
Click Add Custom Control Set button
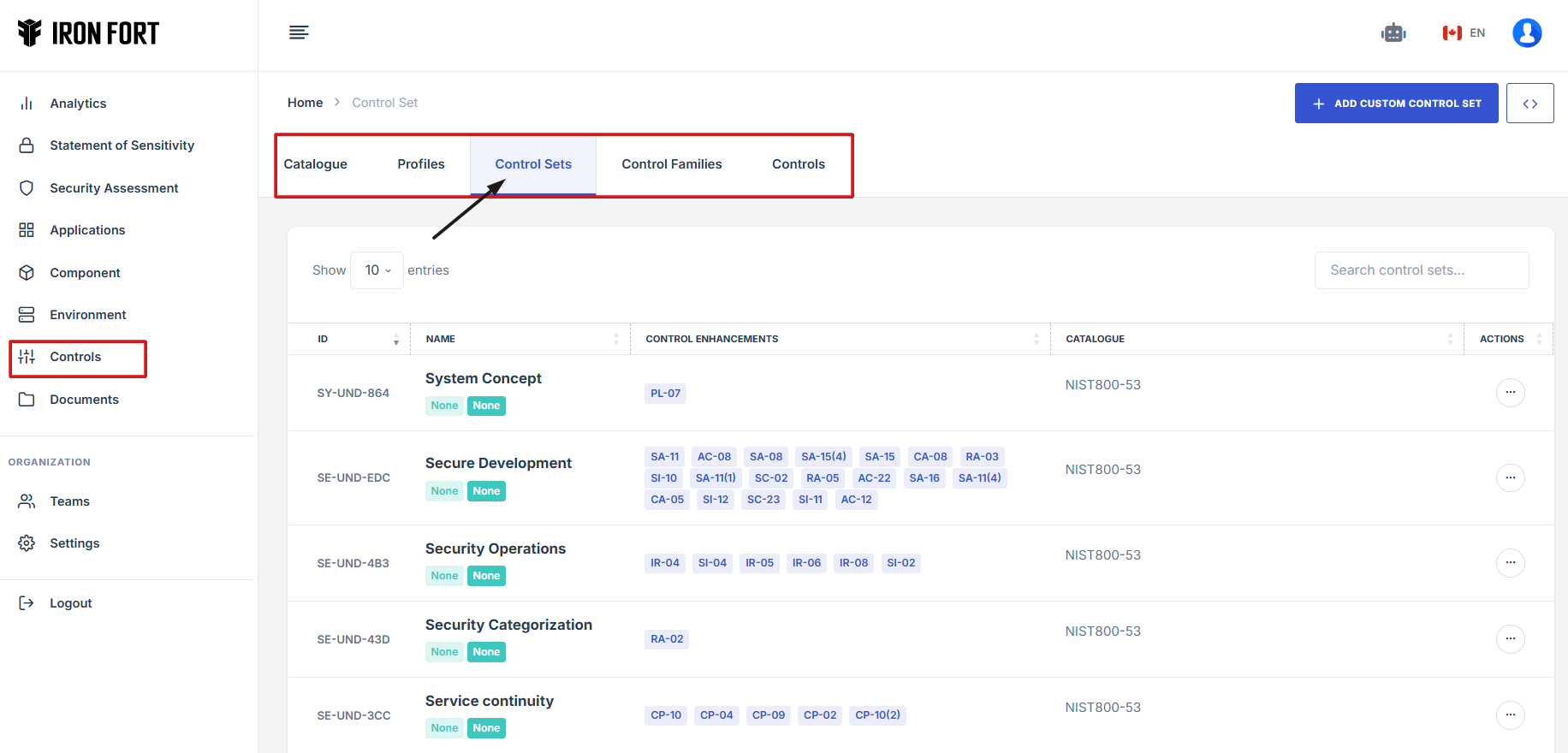click(1396, 104)
